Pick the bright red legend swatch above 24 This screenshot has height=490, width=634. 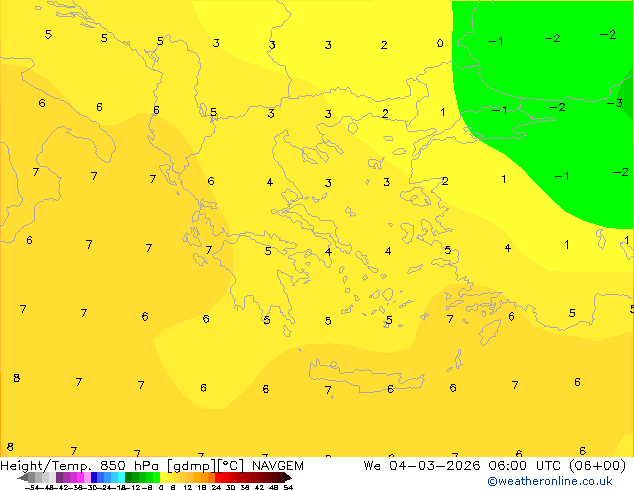tap(218, 477)
